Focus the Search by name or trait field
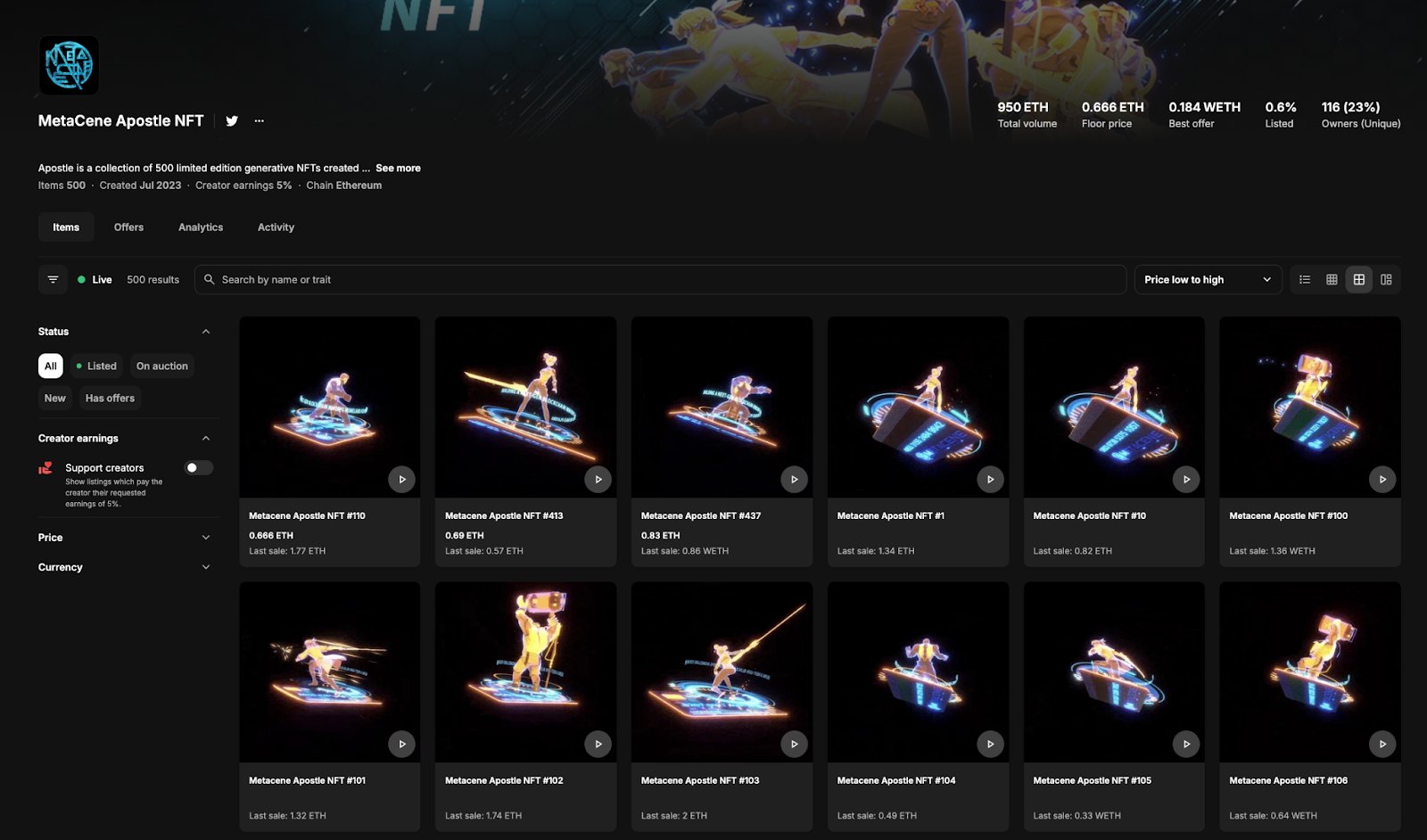Screen dimensions: 1427x840 click(x=660, y=280)
